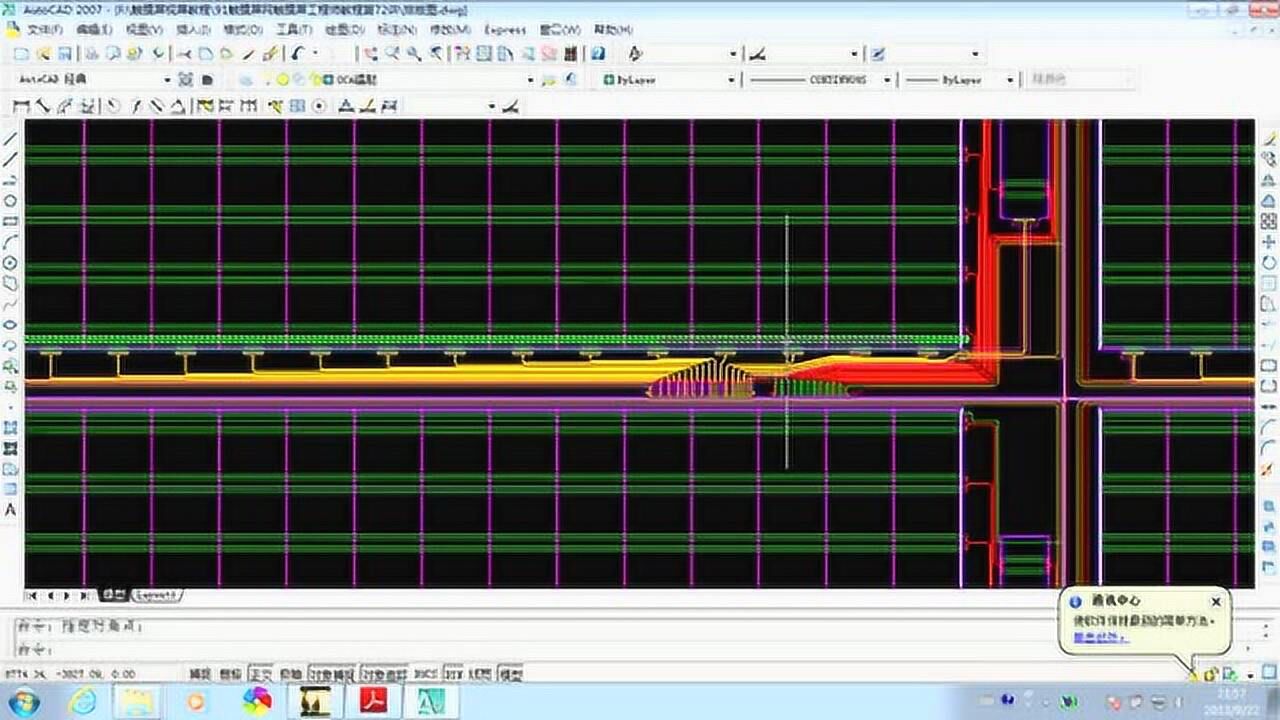Click the Save icon in standard toolbar
Viewport: 1280px width, 720px height.
64,54
